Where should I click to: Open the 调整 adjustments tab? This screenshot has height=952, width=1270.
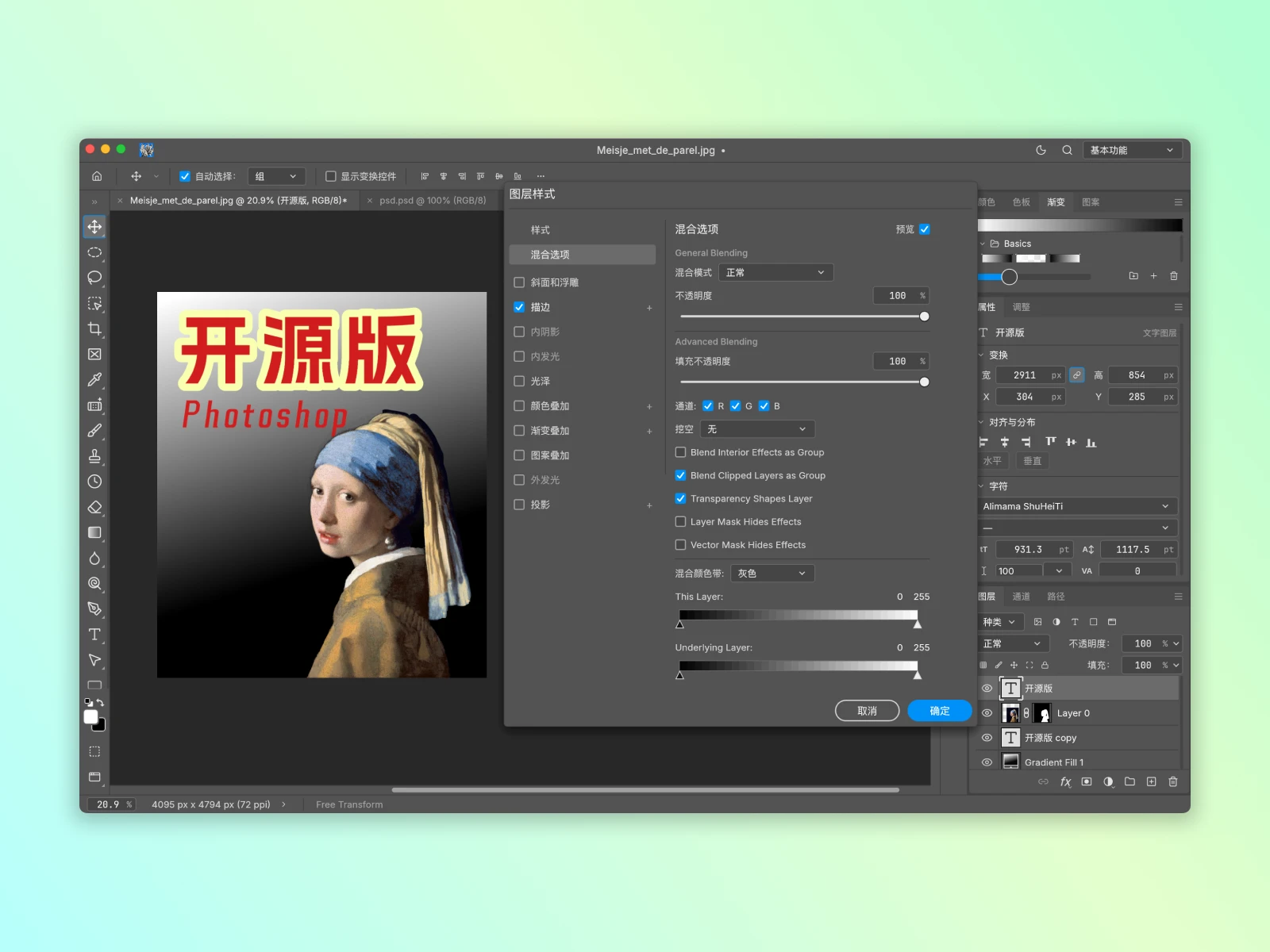point(1021,307)
